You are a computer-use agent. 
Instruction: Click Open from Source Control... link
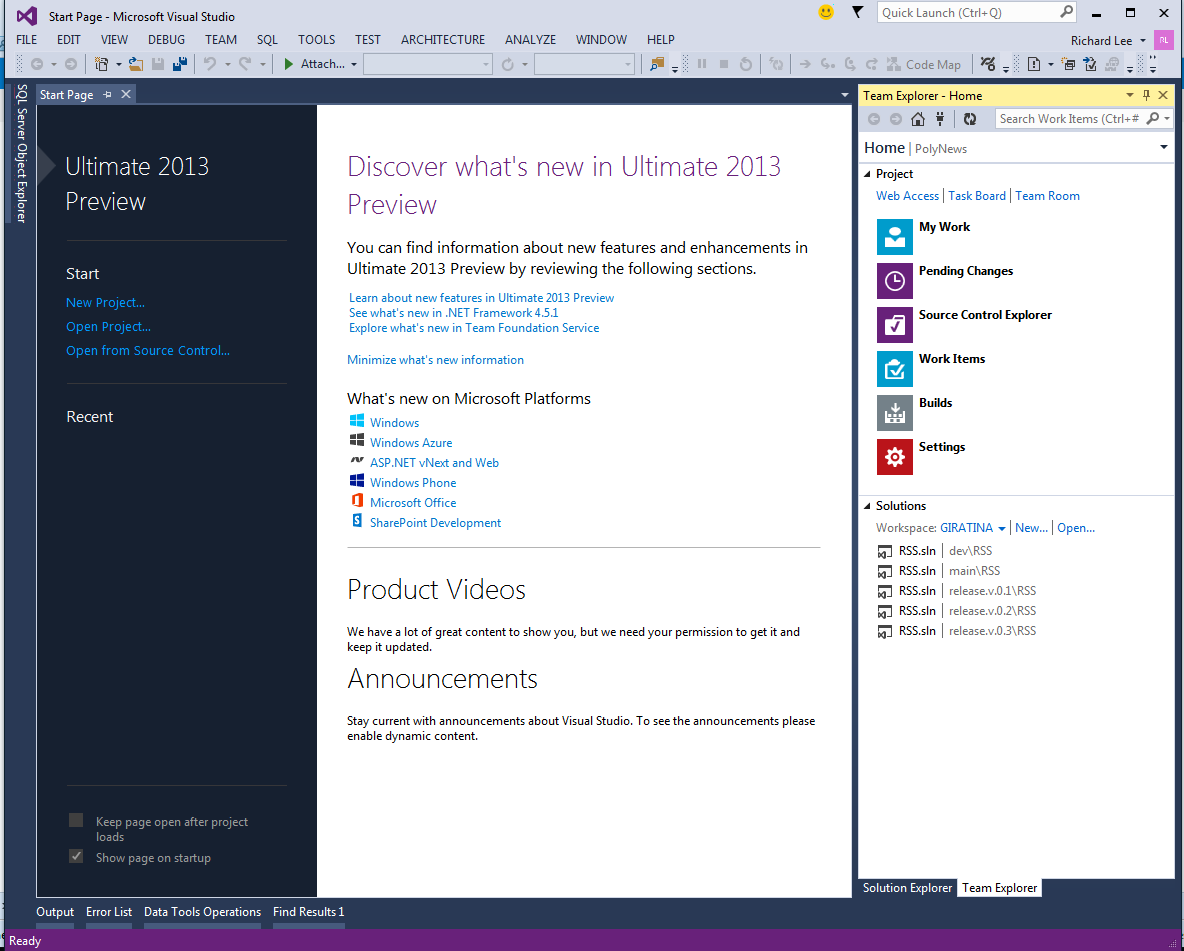148,350
